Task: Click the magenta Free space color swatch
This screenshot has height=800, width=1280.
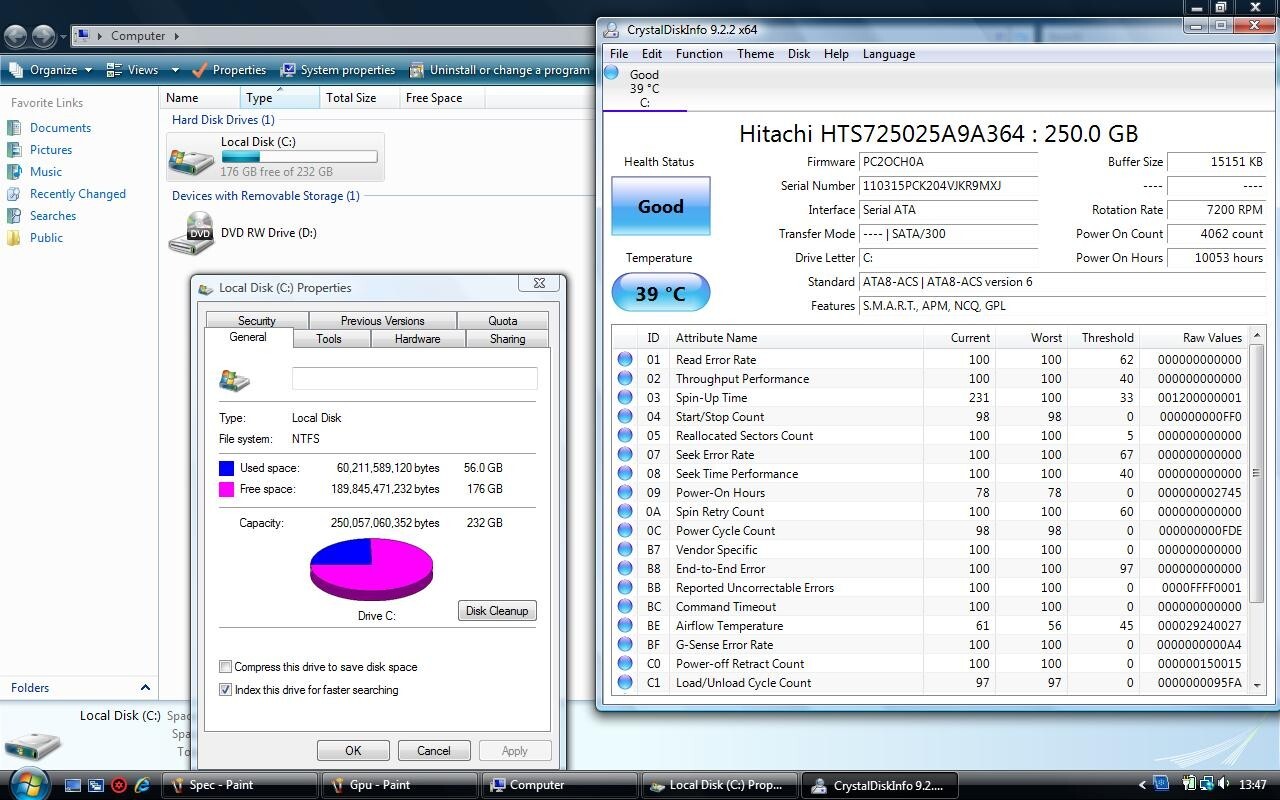Action: [226, 489]
